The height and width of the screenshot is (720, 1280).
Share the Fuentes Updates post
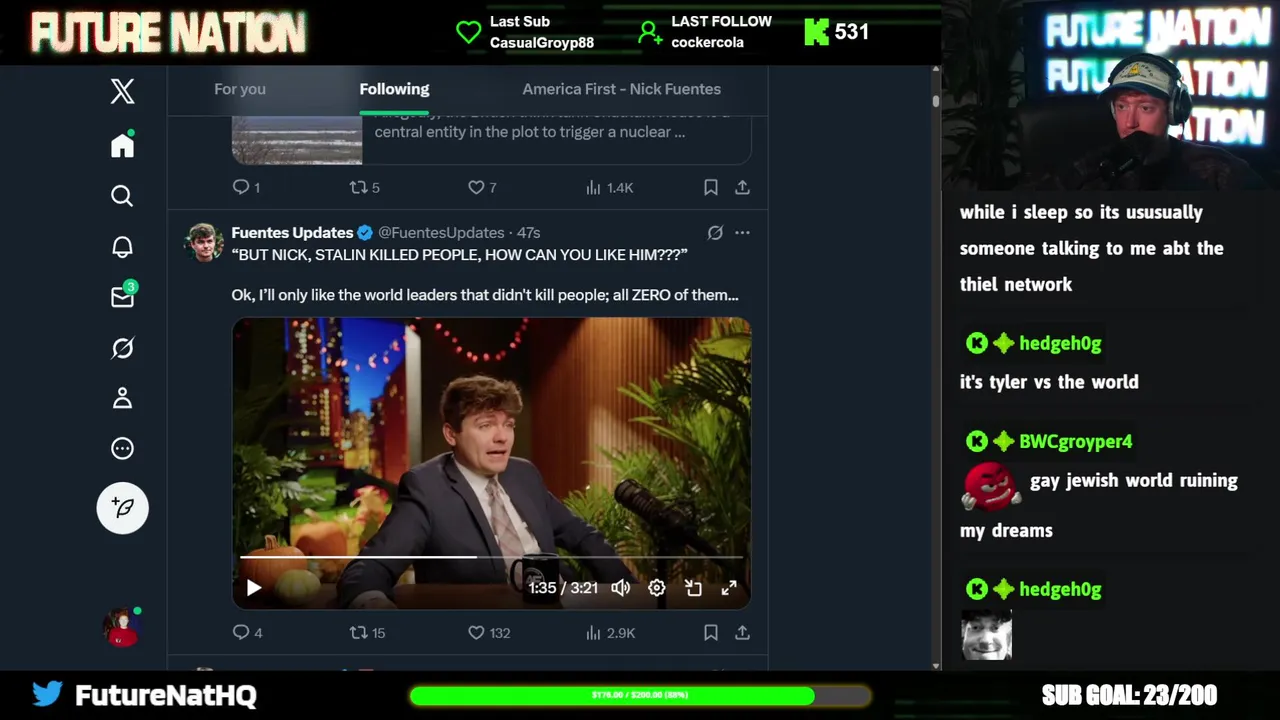(742, 632)
